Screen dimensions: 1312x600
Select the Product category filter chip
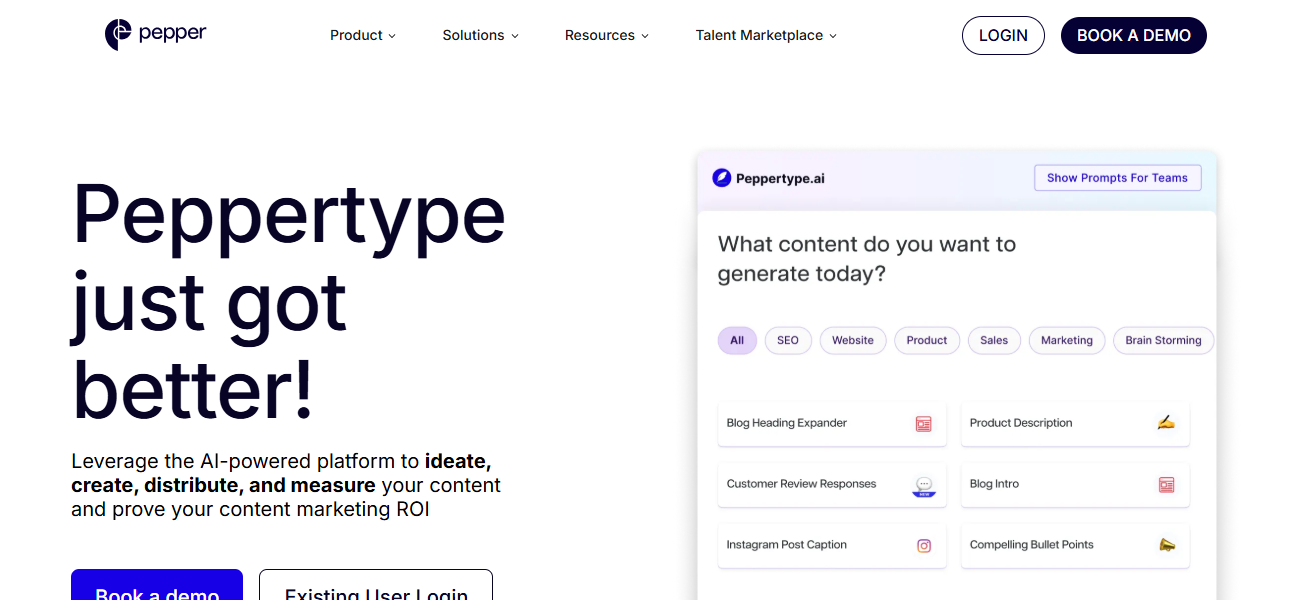pyautogui.click(x=927, y=340)
